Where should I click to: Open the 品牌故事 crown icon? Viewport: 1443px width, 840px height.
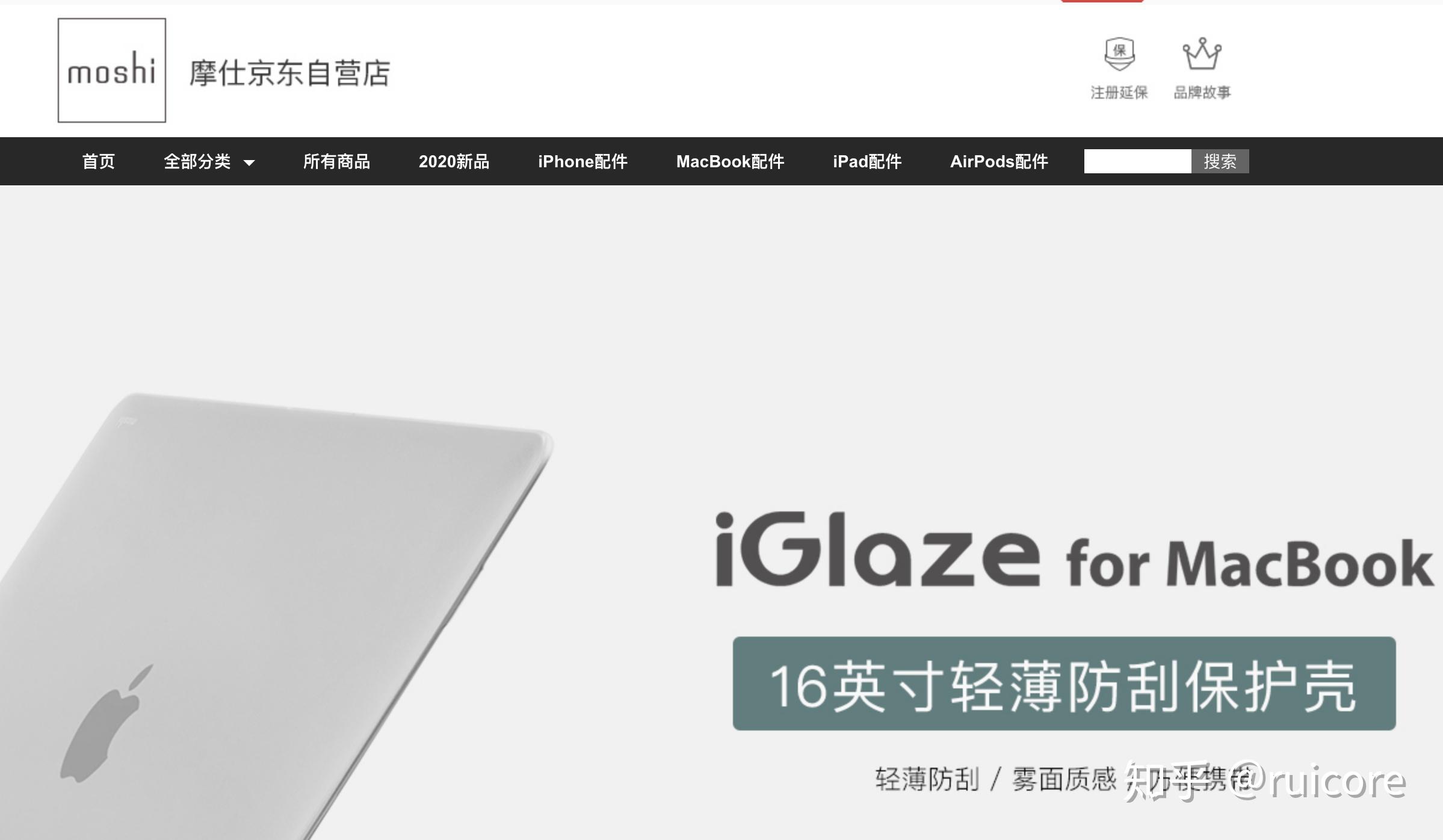click(x=1202, y=55)
